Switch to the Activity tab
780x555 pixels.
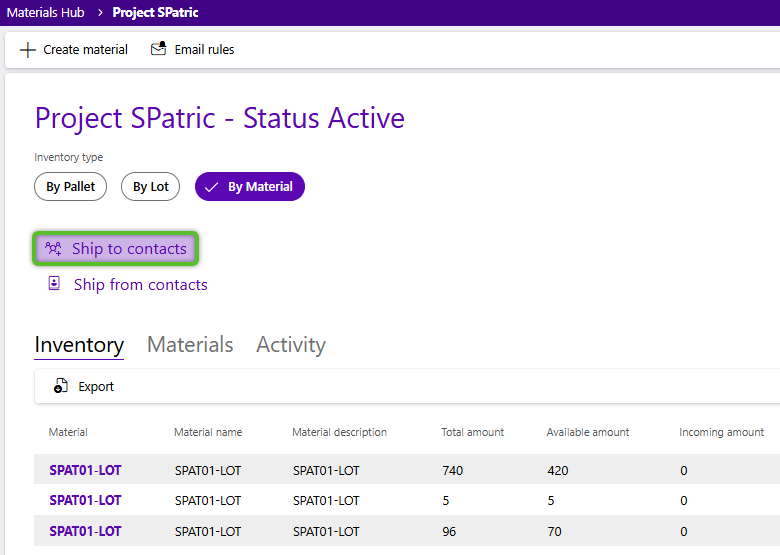click(x=291, y=345)
